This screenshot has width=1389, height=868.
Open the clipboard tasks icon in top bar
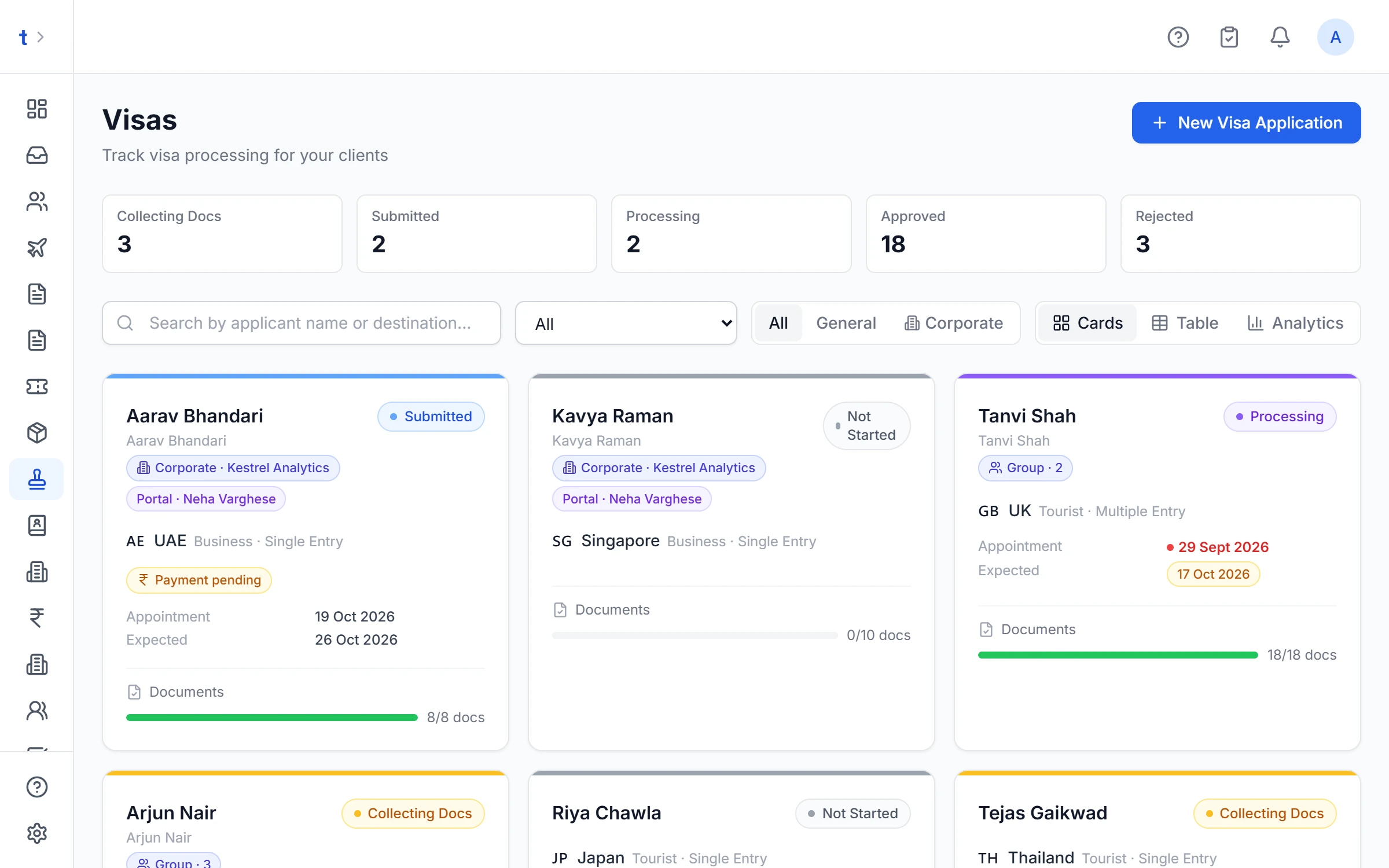pyautogui.click(x=1229, y=37)
